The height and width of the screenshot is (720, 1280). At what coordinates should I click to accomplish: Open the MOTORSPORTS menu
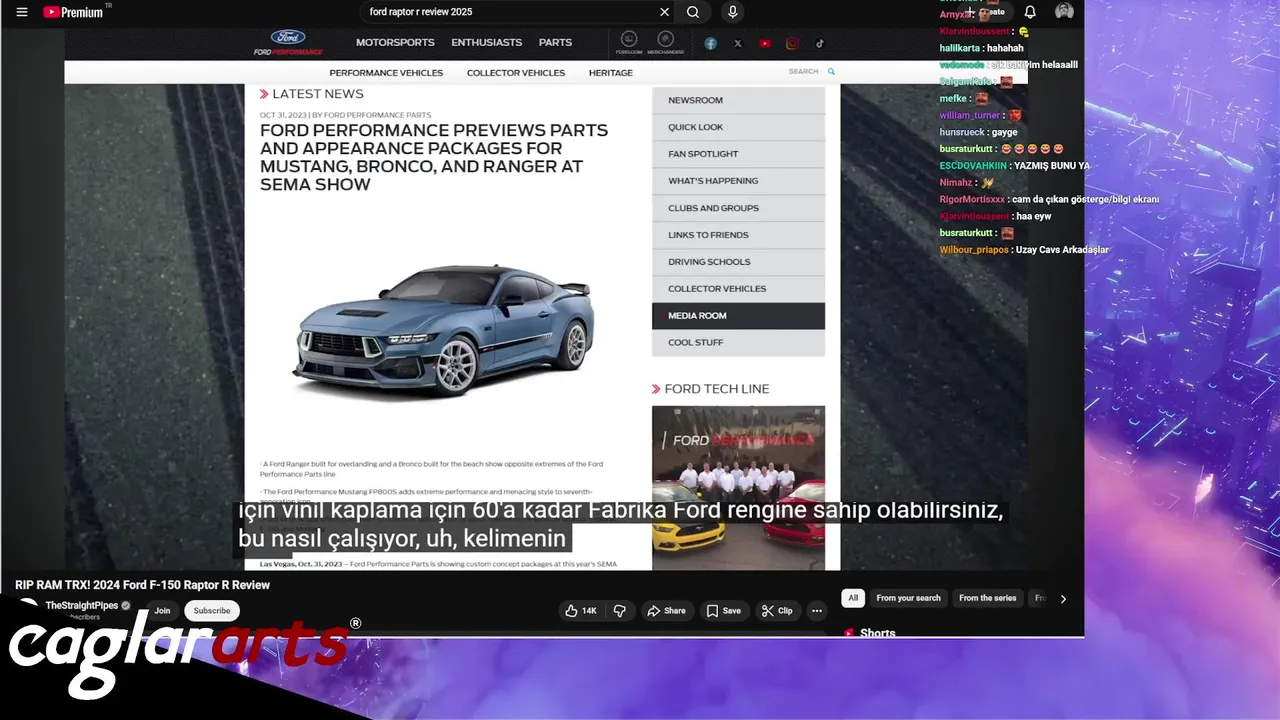pos(395,43)
